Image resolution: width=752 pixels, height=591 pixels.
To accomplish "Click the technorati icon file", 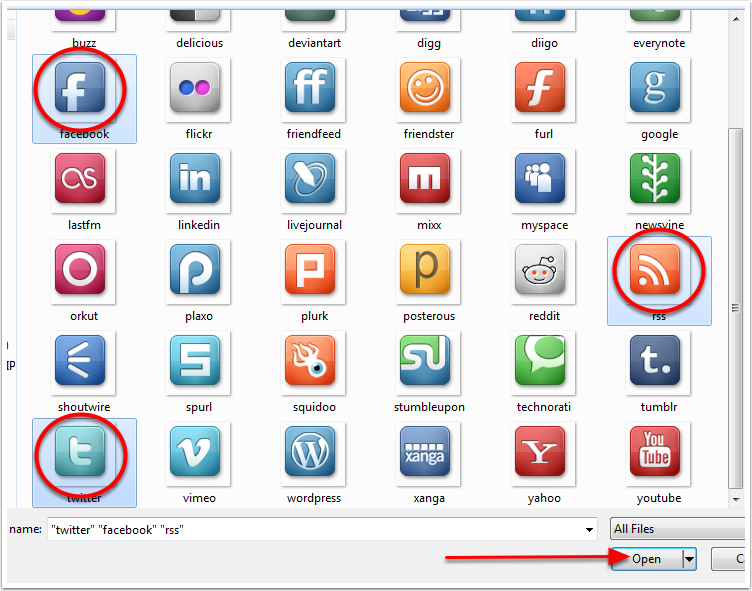I will 540,361.
